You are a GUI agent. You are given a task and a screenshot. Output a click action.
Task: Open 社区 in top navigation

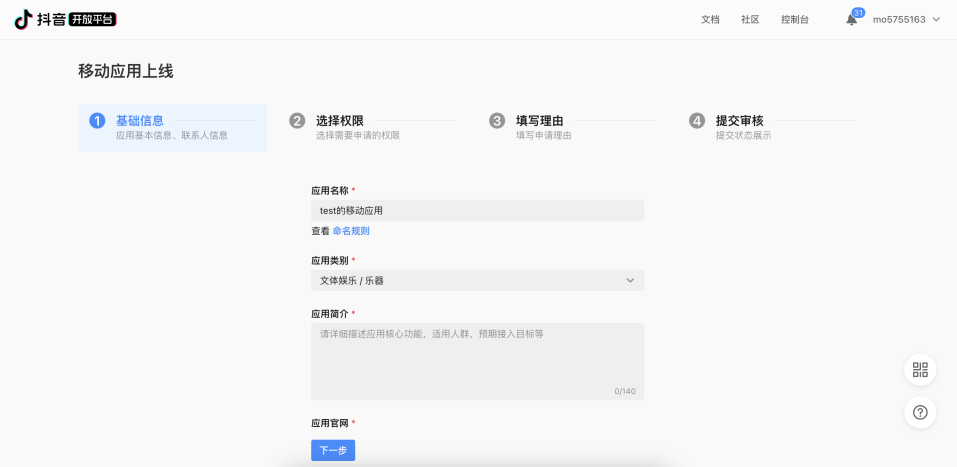coord(750,20)
